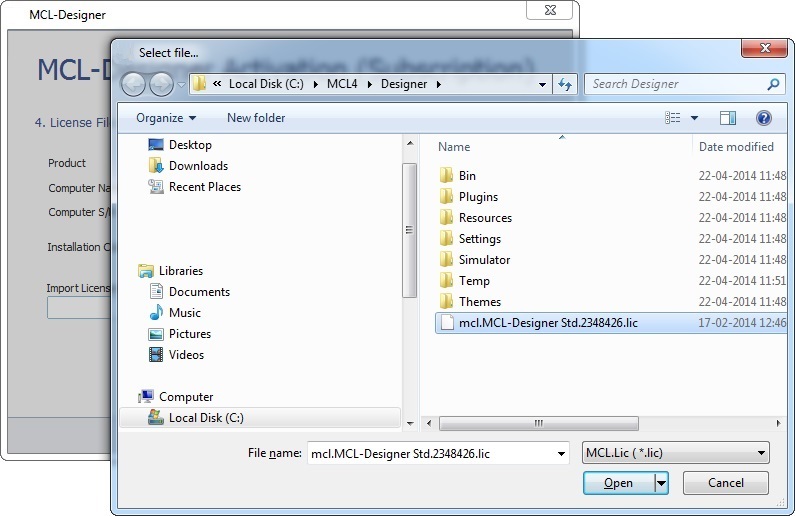Open the help icon
This screenshot has height=516, width=795.
pyautogui.click(x=764, y=118)
